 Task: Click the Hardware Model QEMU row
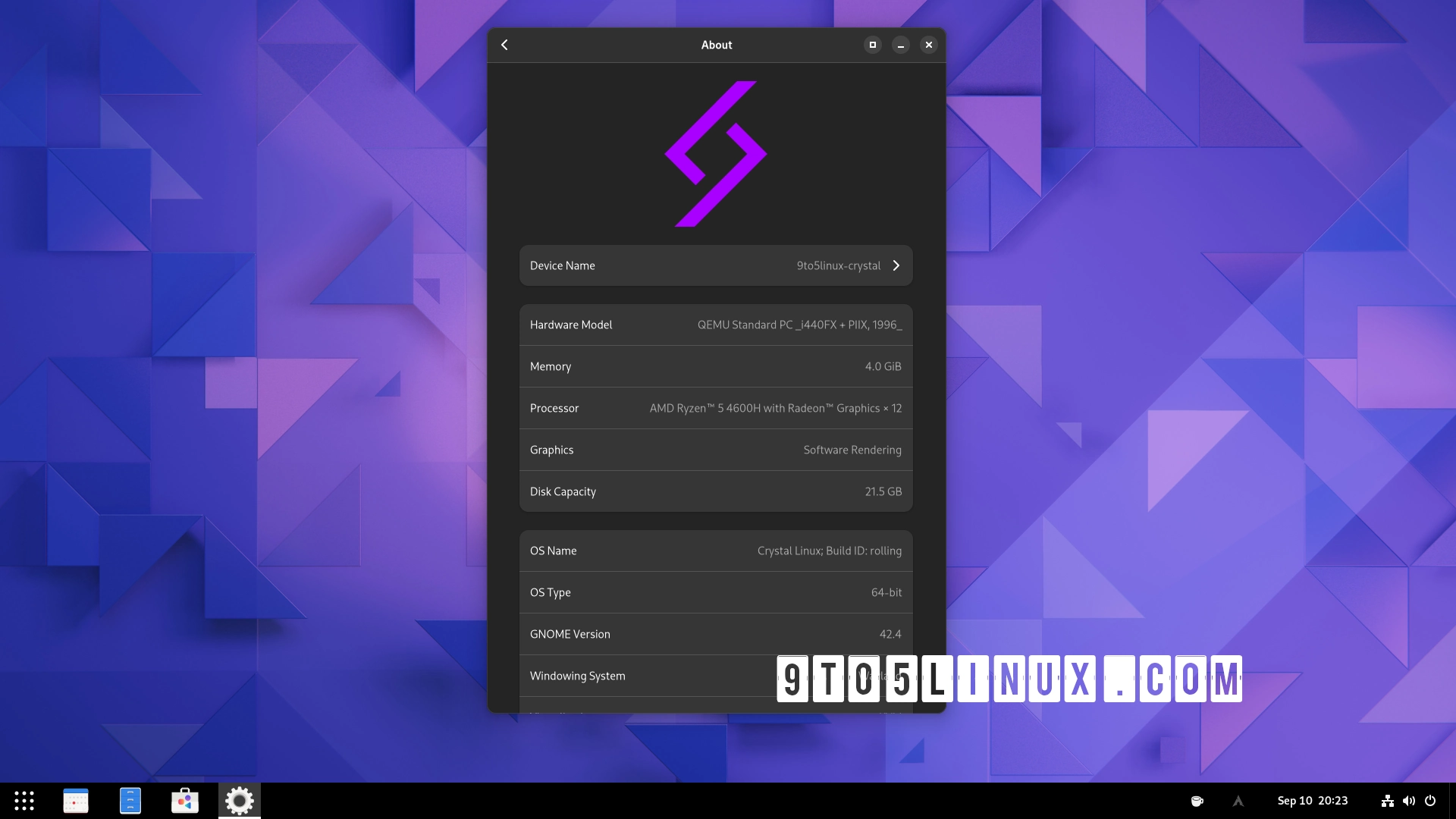(716, 325)
